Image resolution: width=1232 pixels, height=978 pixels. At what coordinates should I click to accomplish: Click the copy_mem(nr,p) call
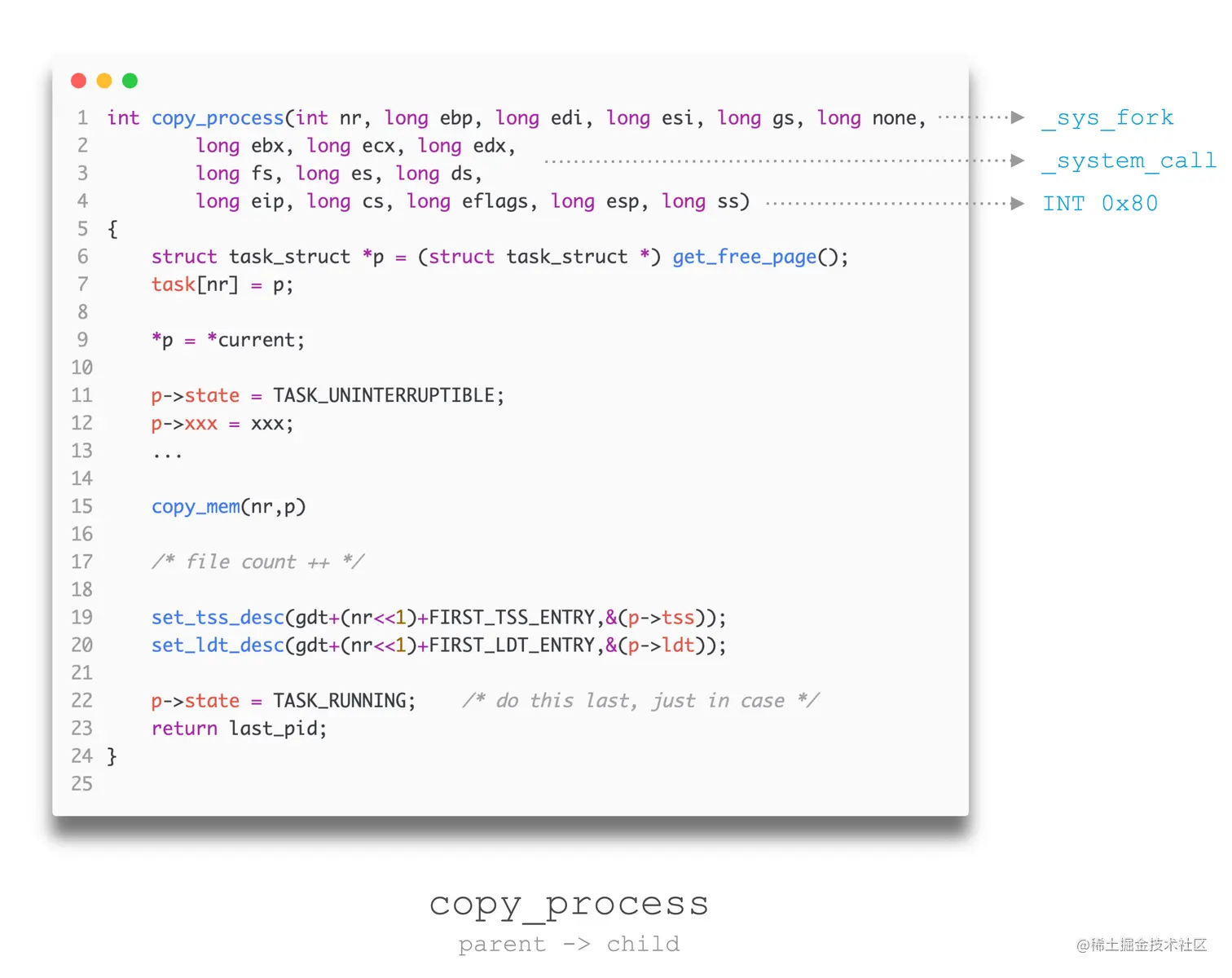pos(228,507)
